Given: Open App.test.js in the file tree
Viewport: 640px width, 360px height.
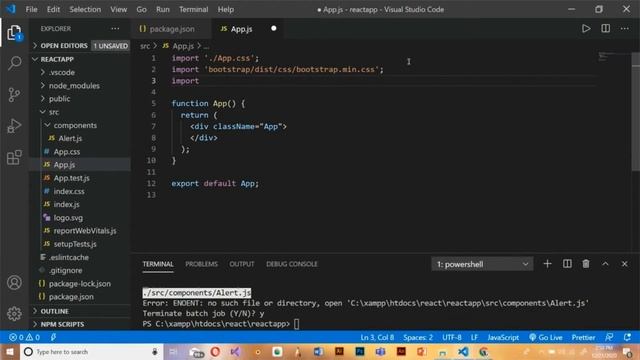Looking at the screenshot, I should point(81,178).
